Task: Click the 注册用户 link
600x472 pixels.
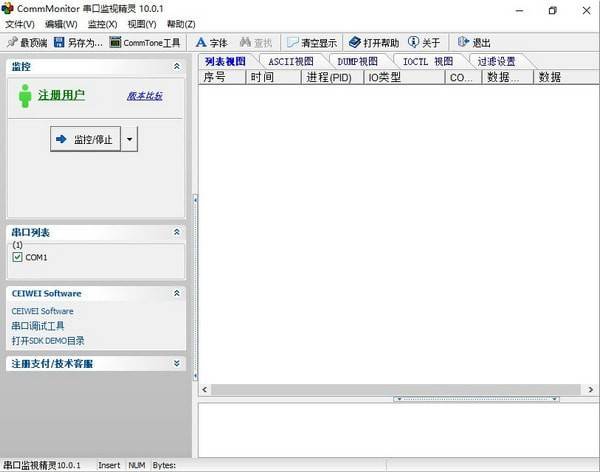Action: tap(61, 95)
